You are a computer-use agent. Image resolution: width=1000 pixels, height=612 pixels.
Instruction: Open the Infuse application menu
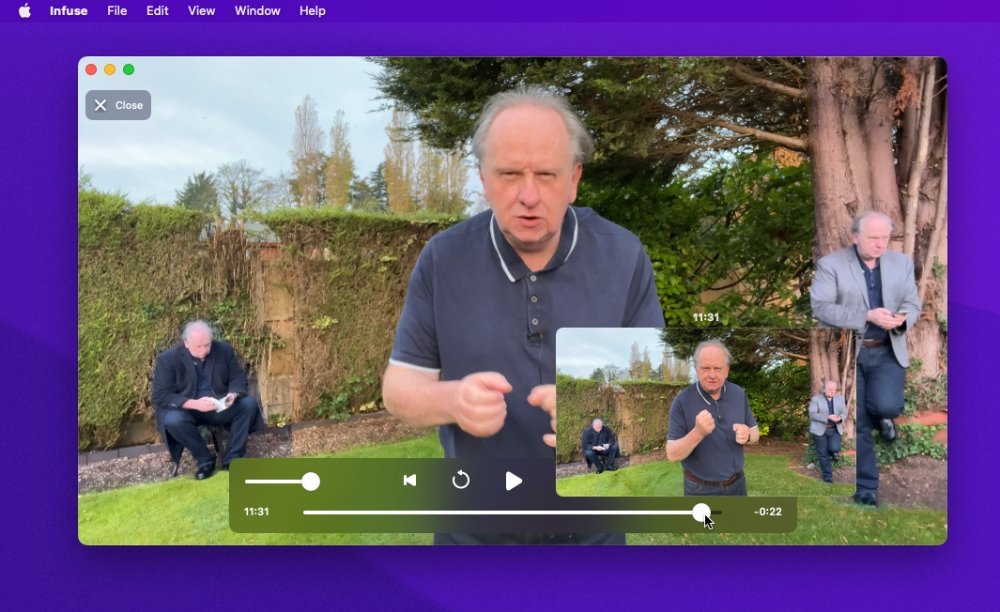(68, 11)
